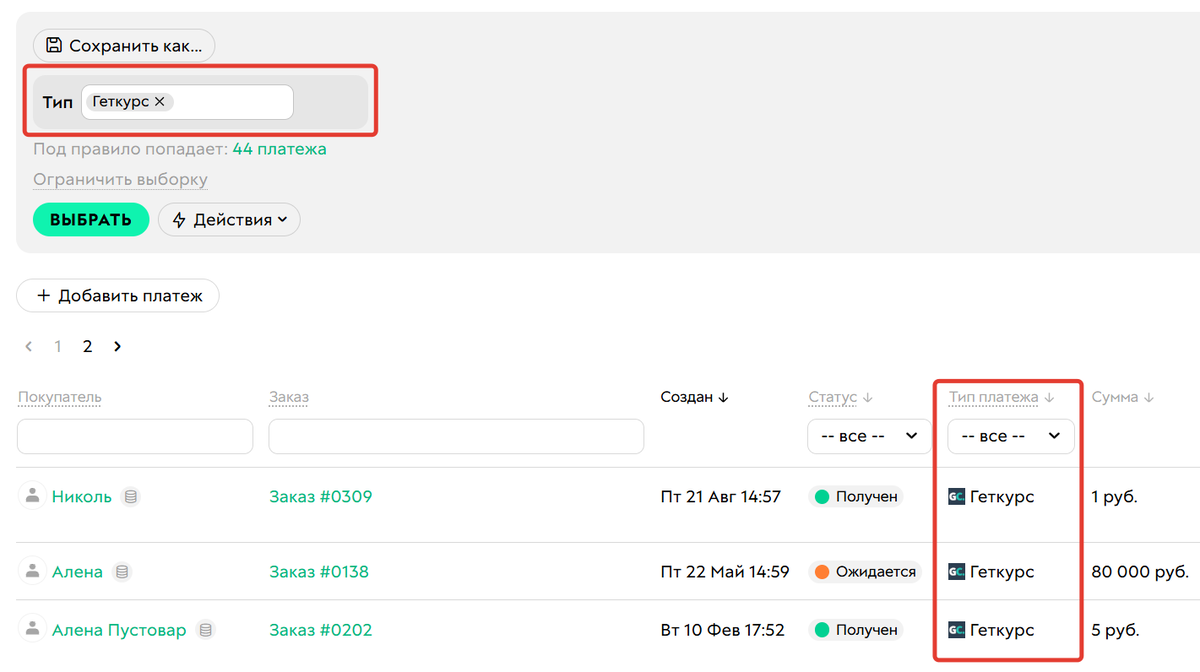Open the Статус filter dropdown
This screenshot has height=672, width=1200.
(869, 436)
